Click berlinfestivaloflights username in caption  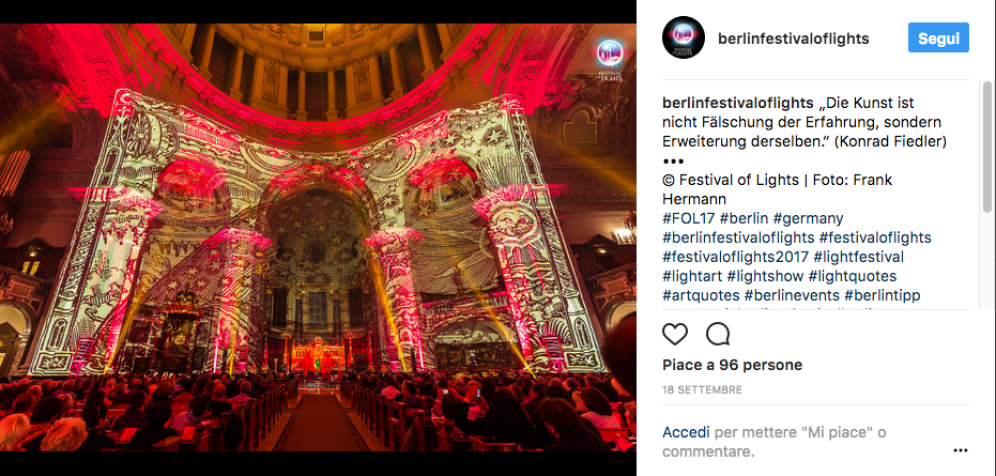pos(737,103)
